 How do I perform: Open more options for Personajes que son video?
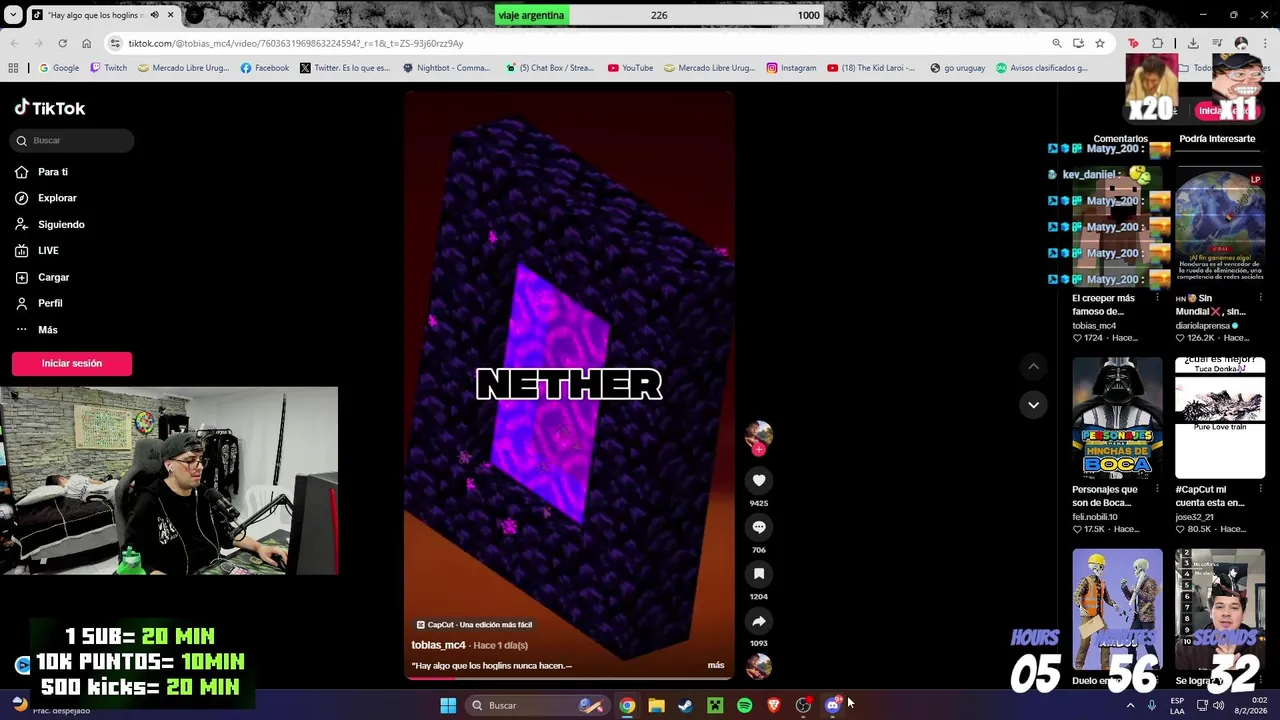click(1157, 490)
